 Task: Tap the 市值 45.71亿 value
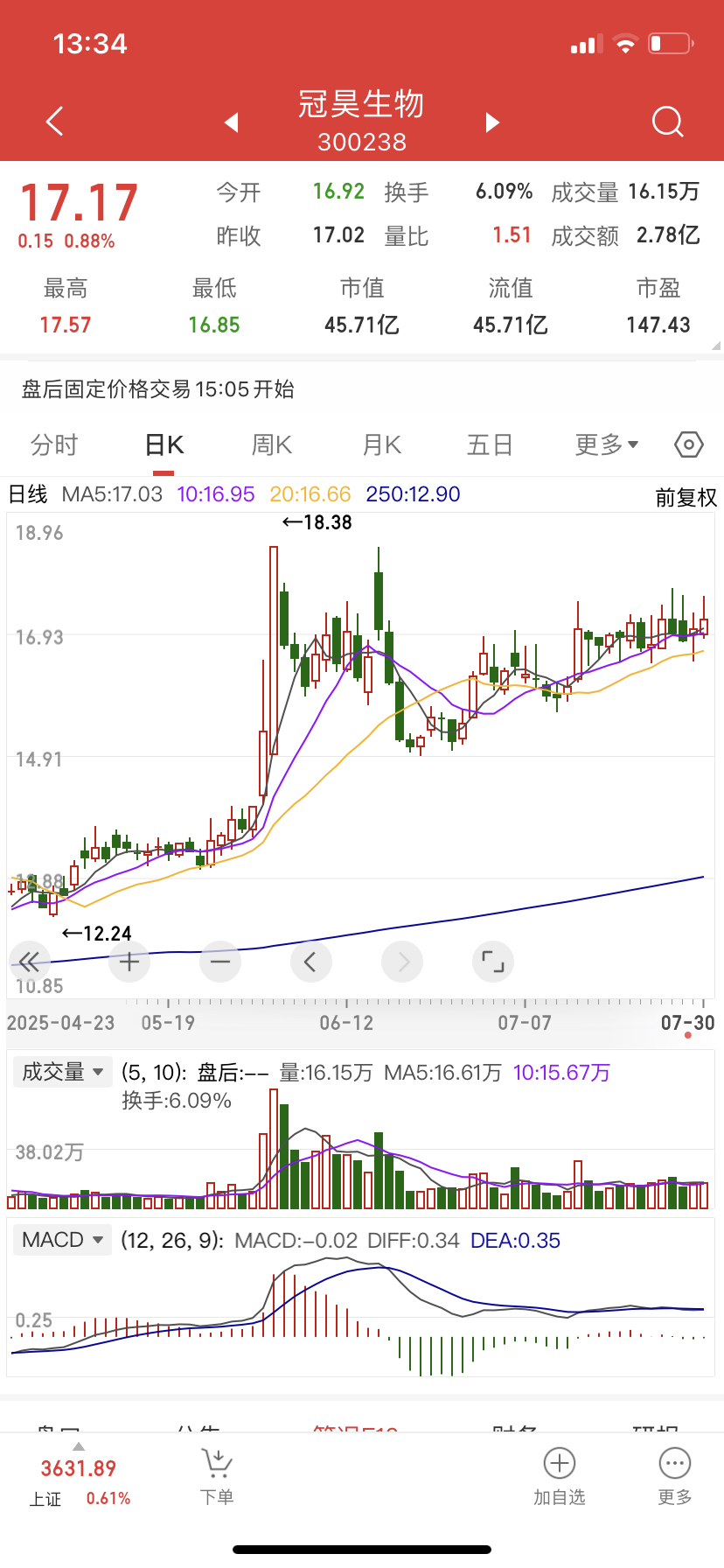coord(362,325)
